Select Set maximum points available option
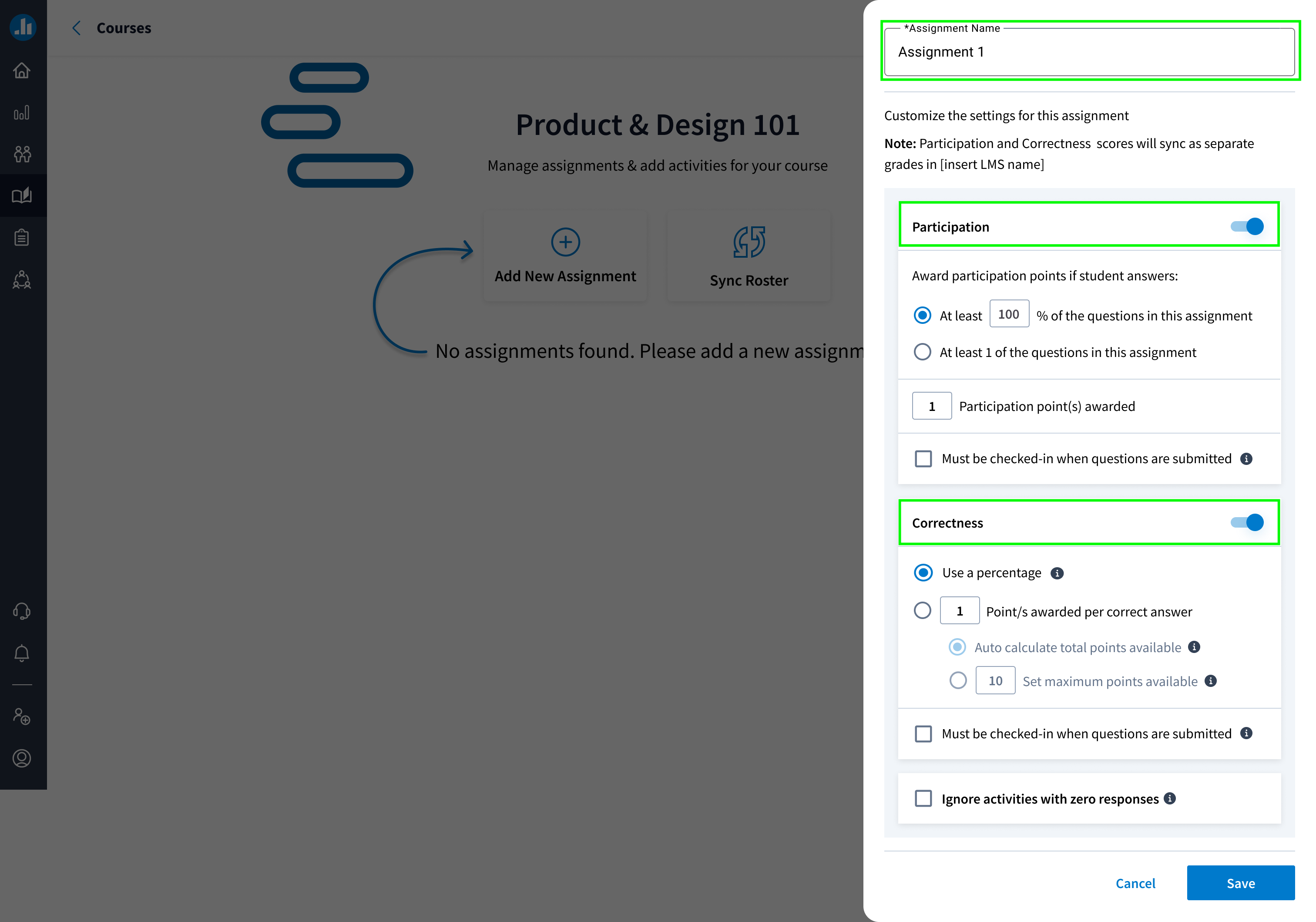1316x922 pixels. pos(957,680)
